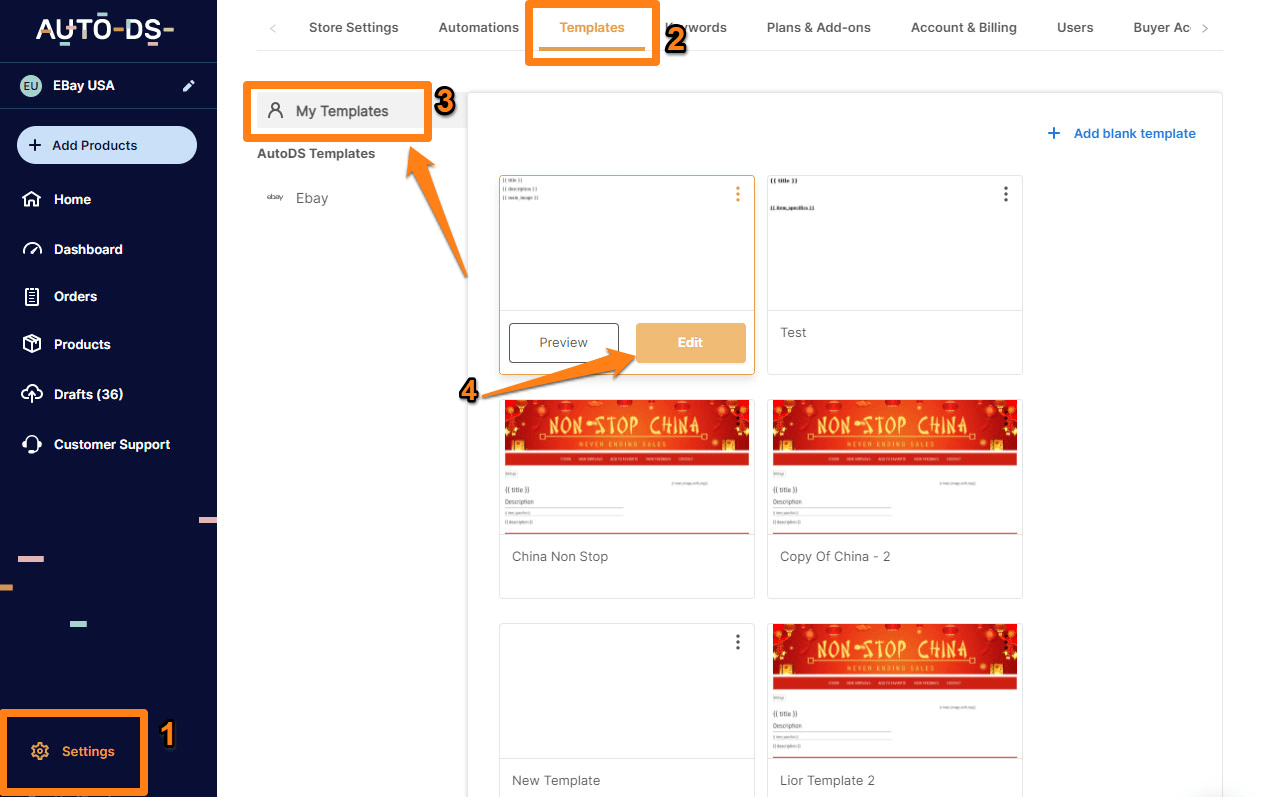Open the Lior Template 2 thumbnail
Image resolution: width=1261 pixels, height=797 pixels.
click(x=895, y=691)
